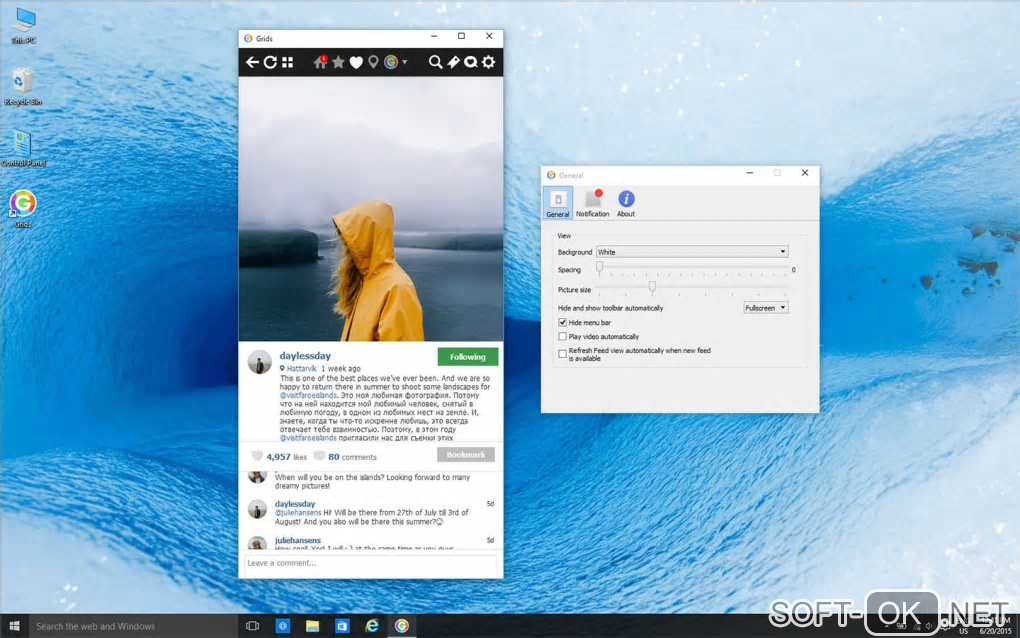1020x638 pixels.
Task: Go back with the arrow icon in Grids
Action: point(252,62)
